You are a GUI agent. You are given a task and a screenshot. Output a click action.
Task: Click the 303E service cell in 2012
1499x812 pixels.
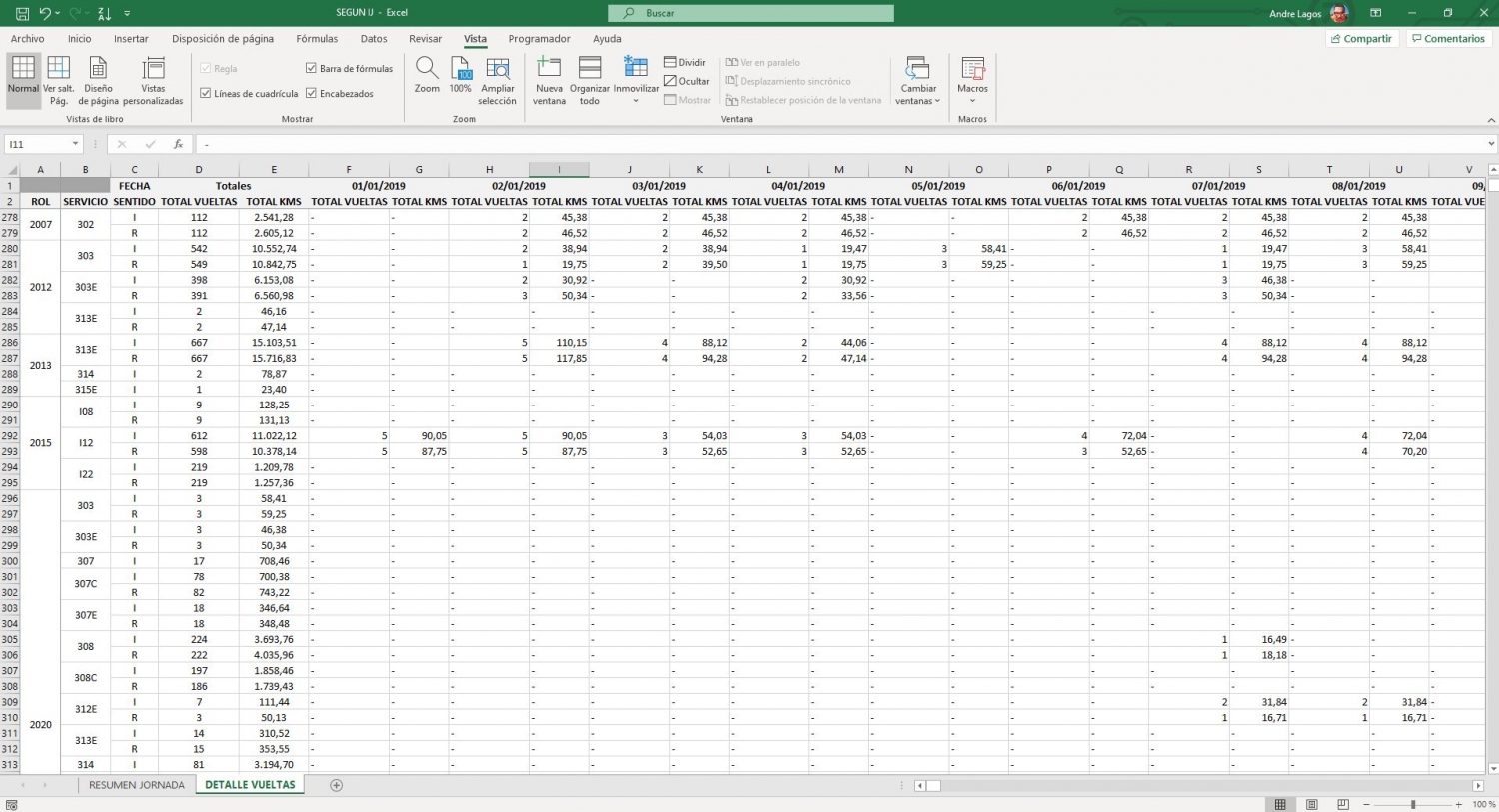tap(86, 288)
